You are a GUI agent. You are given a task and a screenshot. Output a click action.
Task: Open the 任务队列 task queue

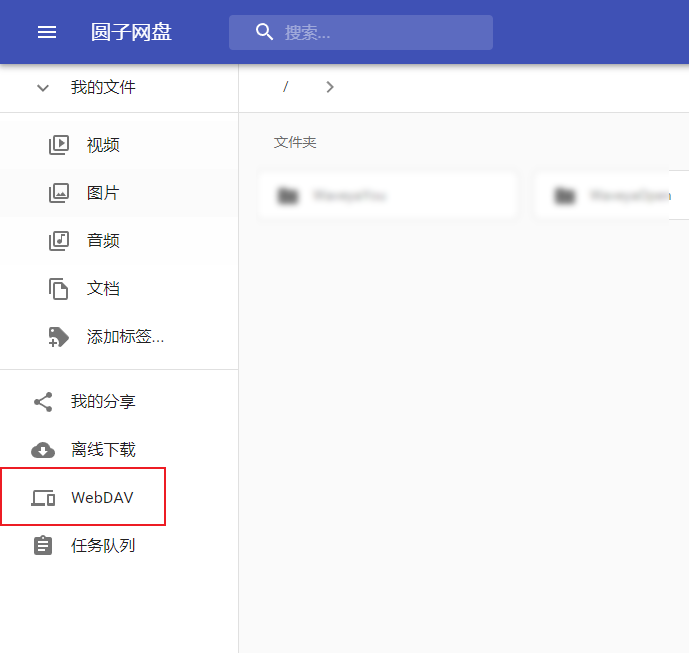click(x=102, y=546)
